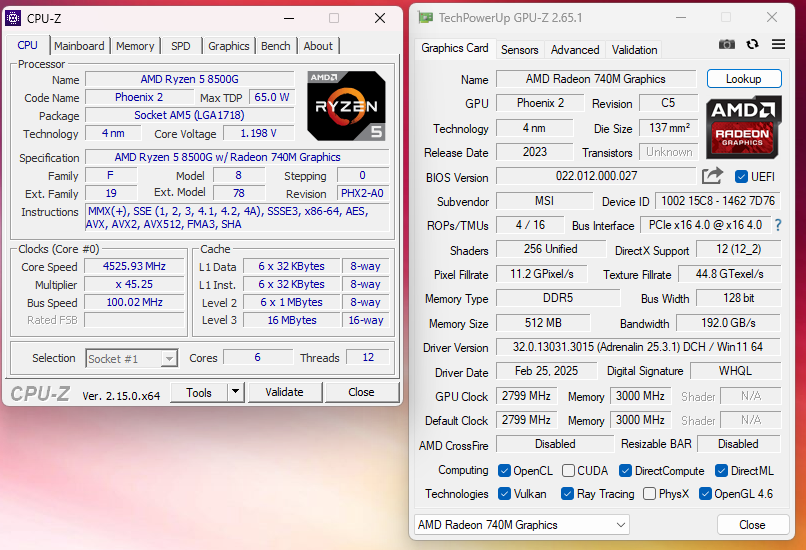806x550 pixels.
Task: Click the Shaders value 256 Unified
Action: click(551, 249)
